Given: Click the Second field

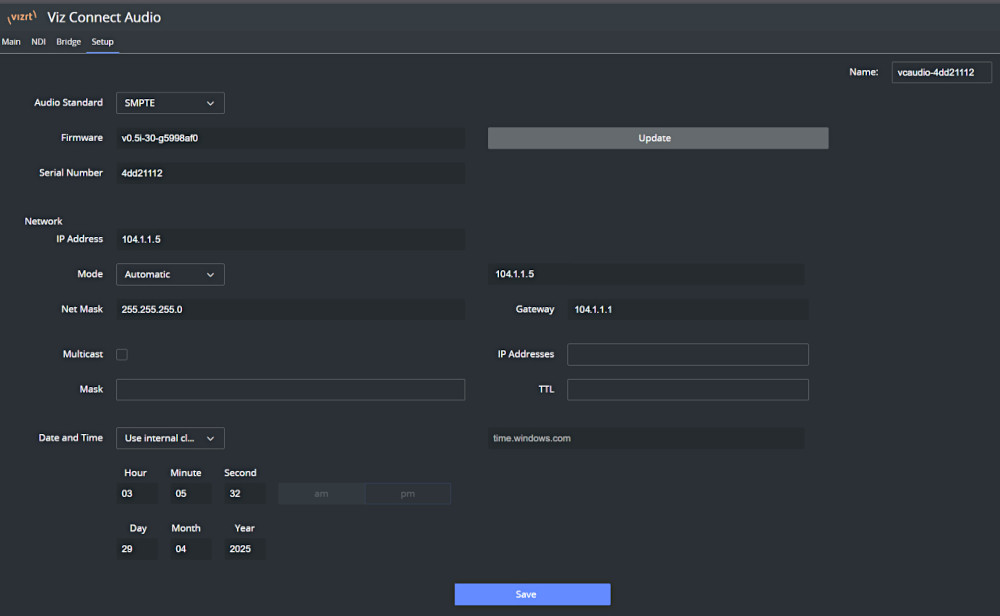Looking at the screenshot, I should (244, 494).
